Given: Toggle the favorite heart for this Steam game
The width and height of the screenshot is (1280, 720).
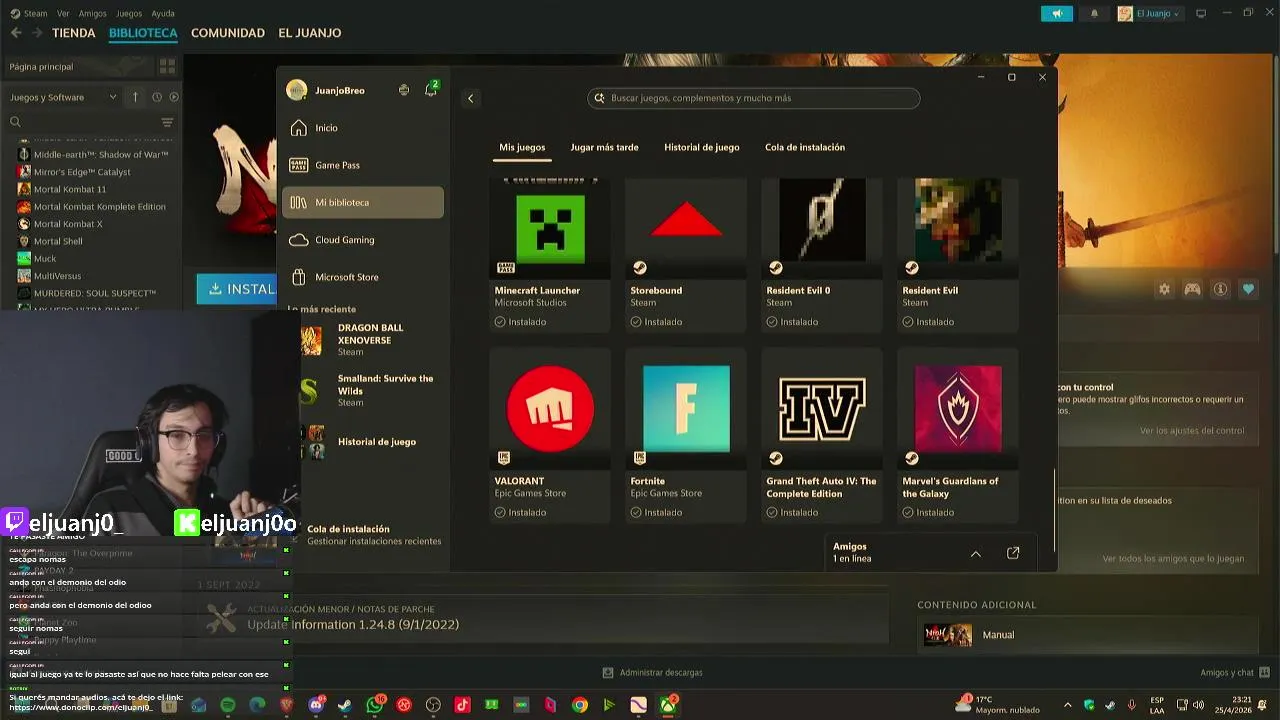Looking at the screenshot, I should pyautogui.click(x=1248, y=289).
